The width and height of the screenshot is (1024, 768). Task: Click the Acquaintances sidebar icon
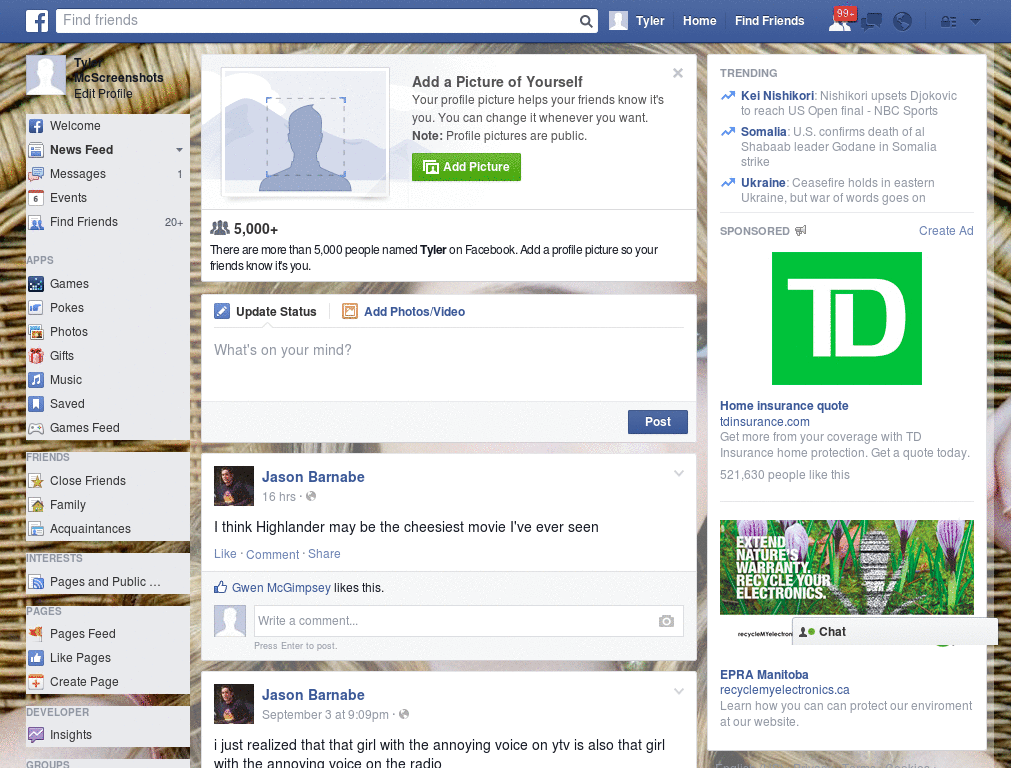click(x=36, y=529)
